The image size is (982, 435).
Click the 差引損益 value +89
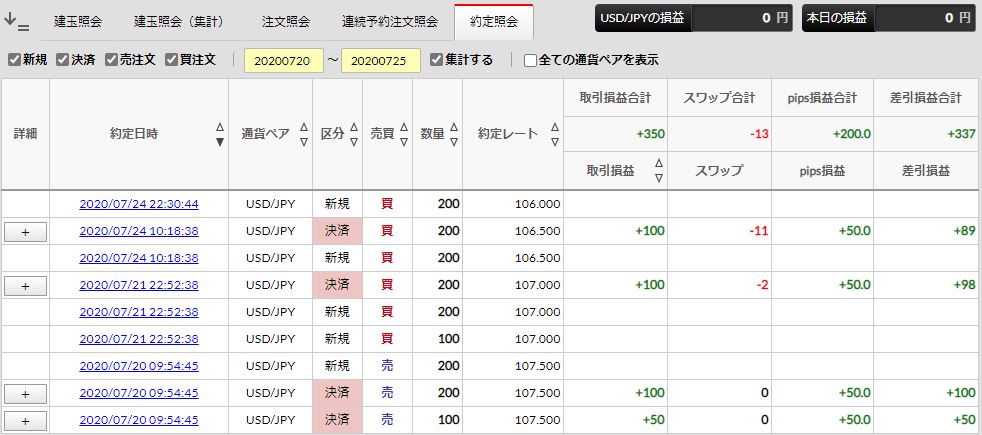click(965, 231)
